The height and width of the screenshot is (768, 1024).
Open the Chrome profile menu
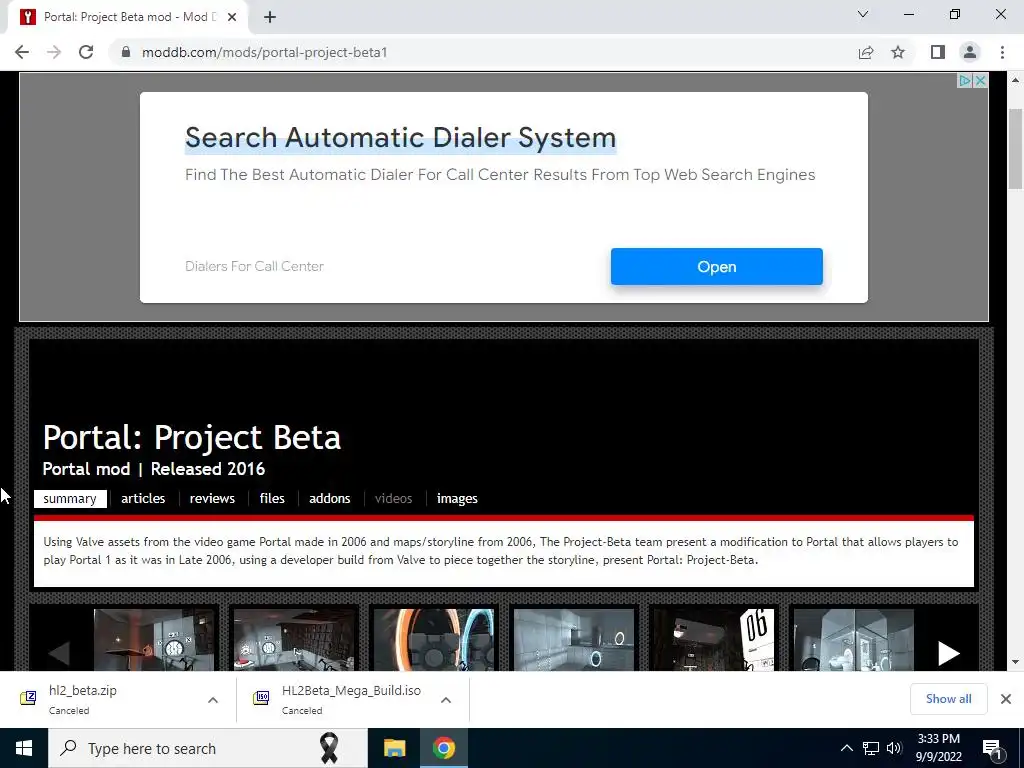970,52
